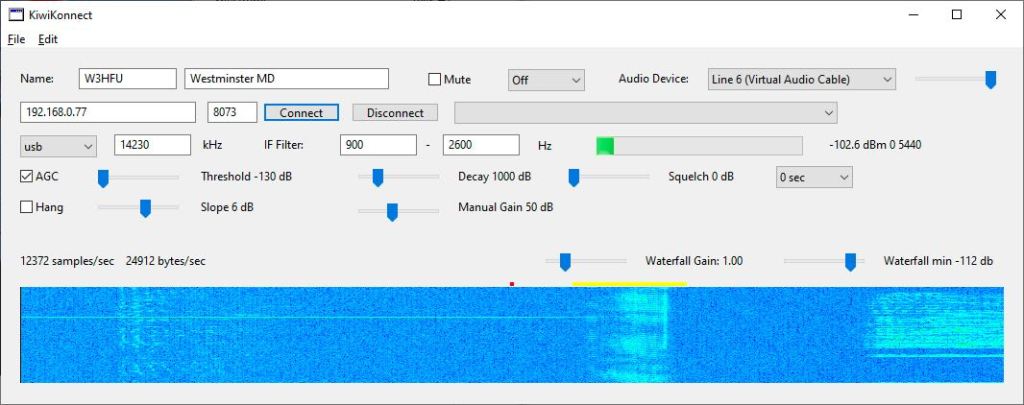Screen dimensions: 1024x405
Task: Enable the Mute checkbox
Action: [x=435, y=79]
